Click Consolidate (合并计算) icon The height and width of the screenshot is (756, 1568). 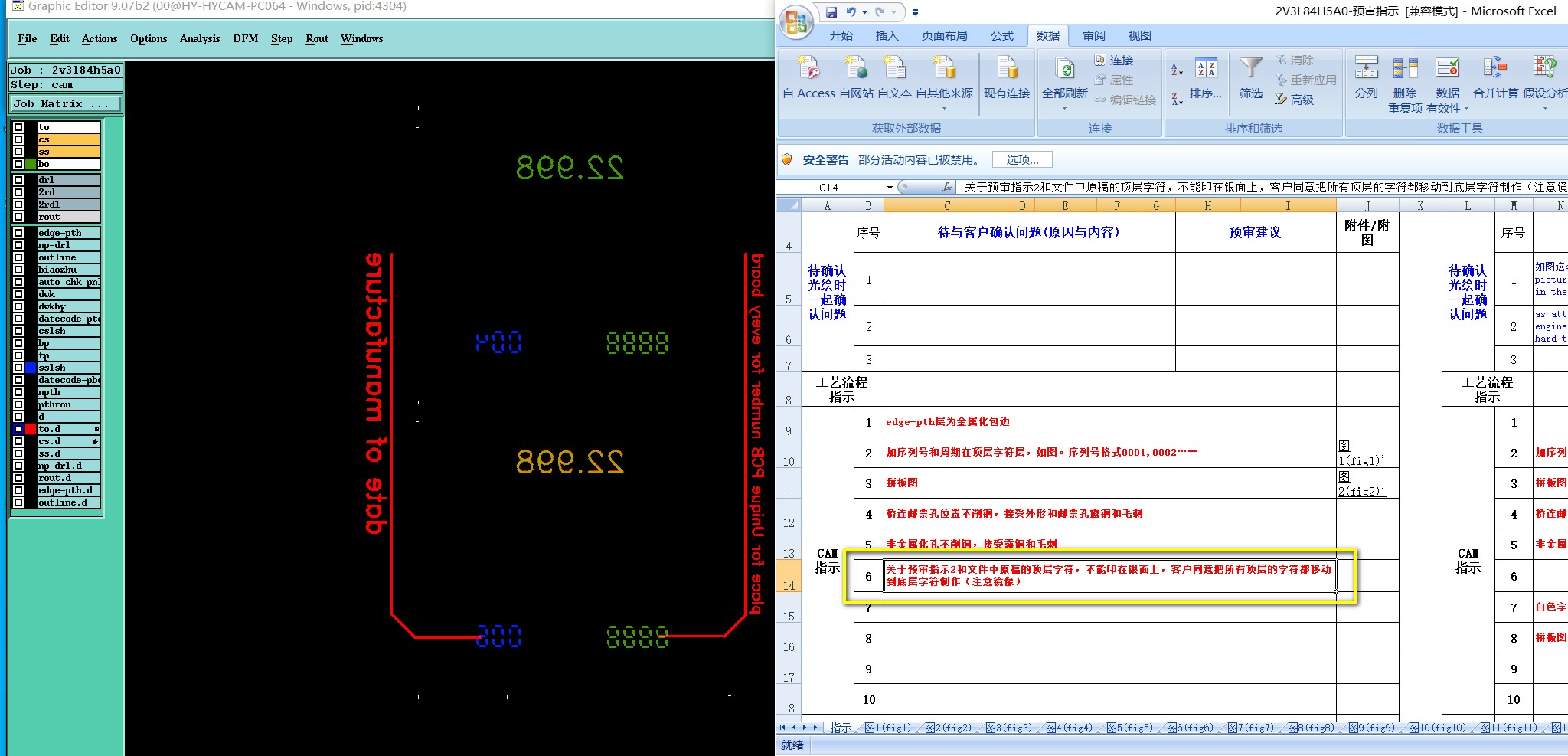coord(1495,69)
